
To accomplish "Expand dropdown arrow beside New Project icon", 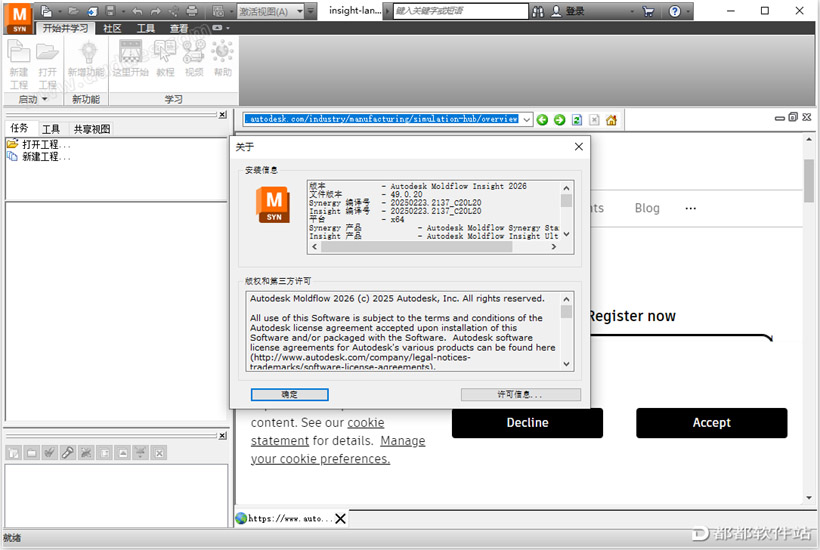I will pos(60,11).
